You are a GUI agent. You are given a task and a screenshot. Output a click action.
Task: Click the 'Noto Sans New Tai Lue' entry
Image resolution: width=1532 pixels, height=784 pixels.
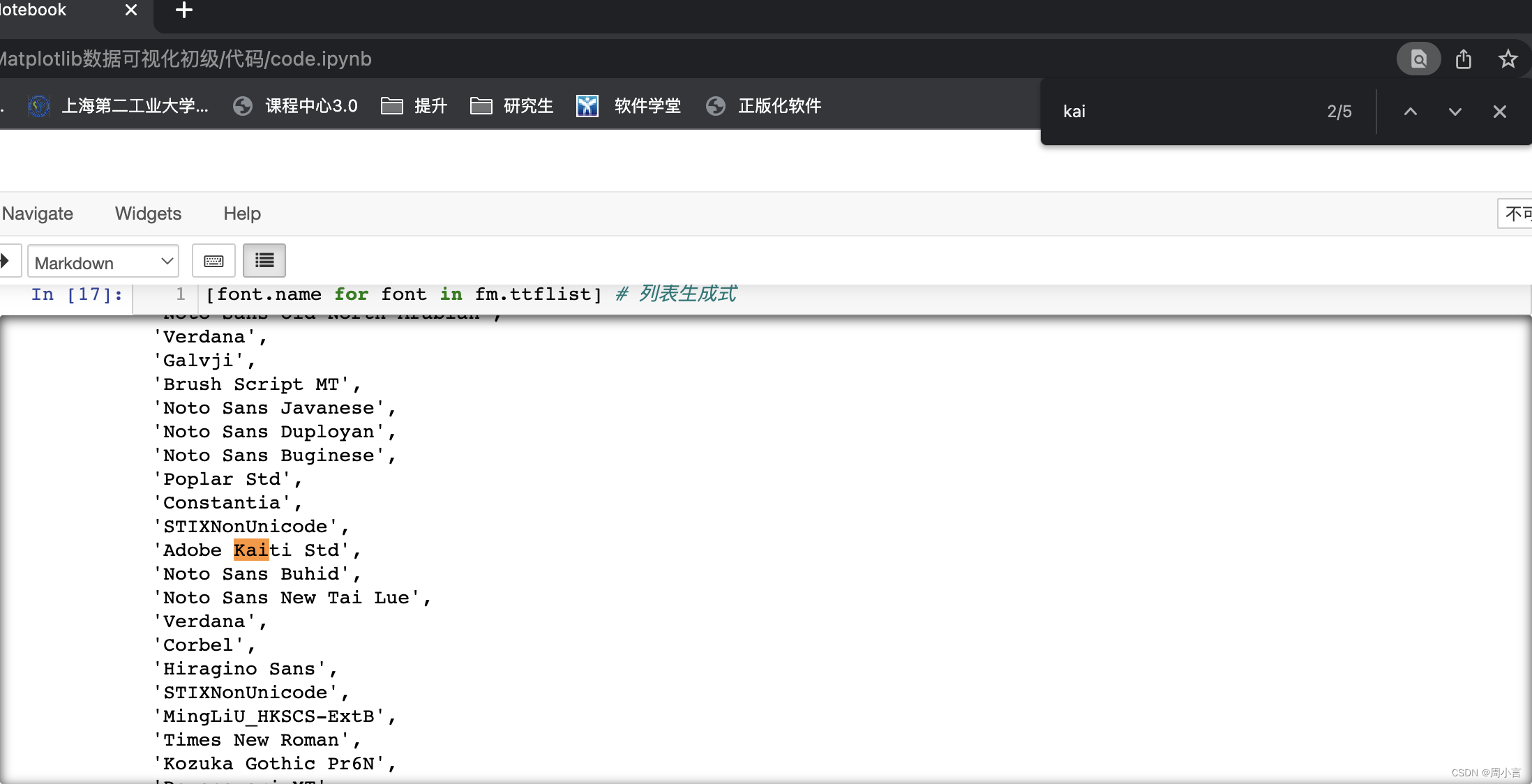click(x=292, y=598)
